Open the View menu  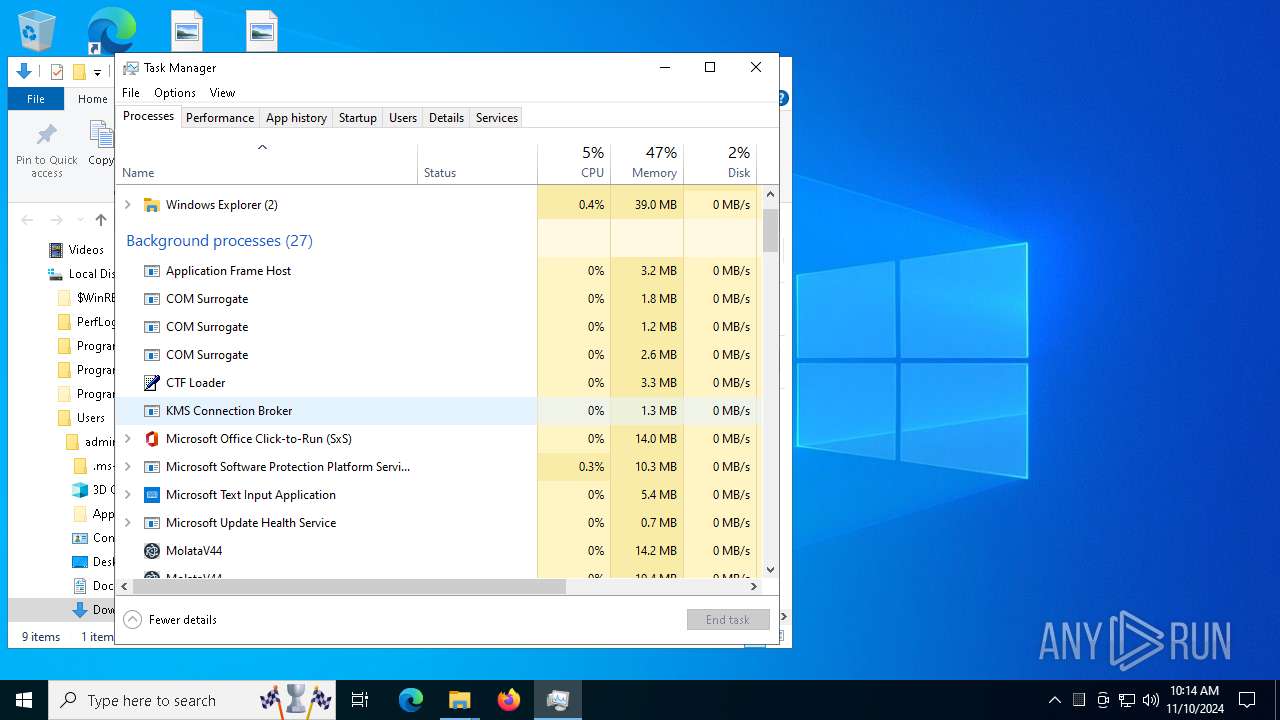point(222,93)
